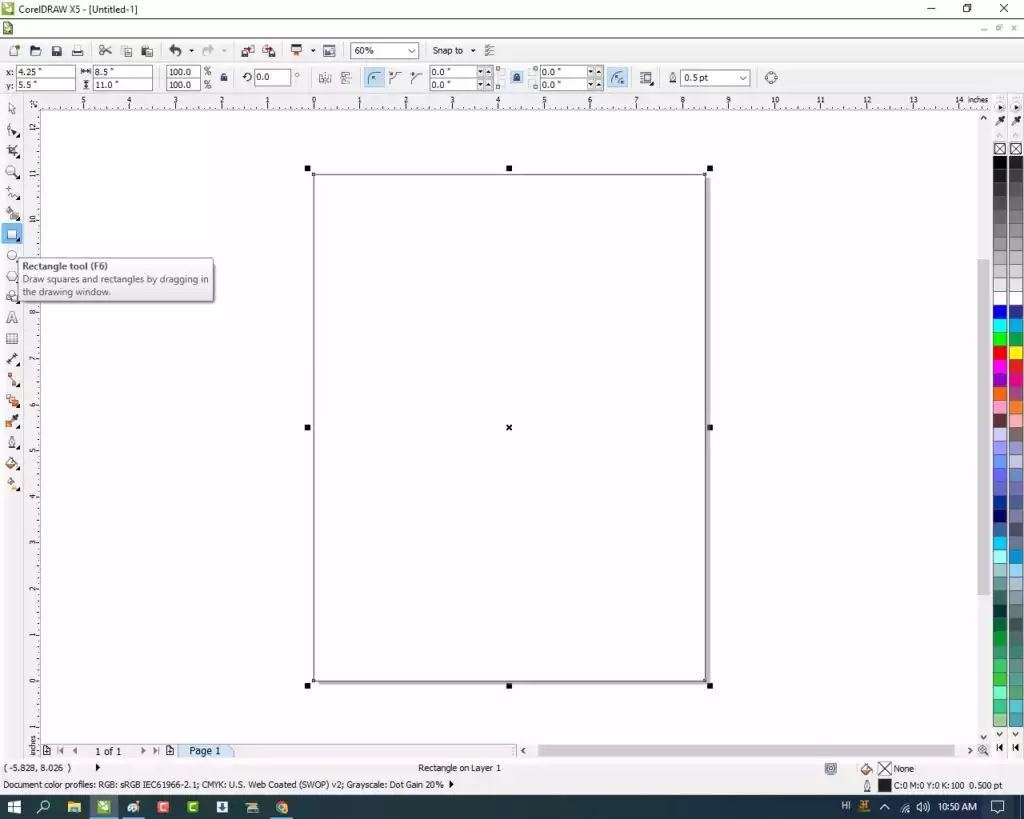
Task: Pick the black palette swatch
Action: (x=999, y=162)
